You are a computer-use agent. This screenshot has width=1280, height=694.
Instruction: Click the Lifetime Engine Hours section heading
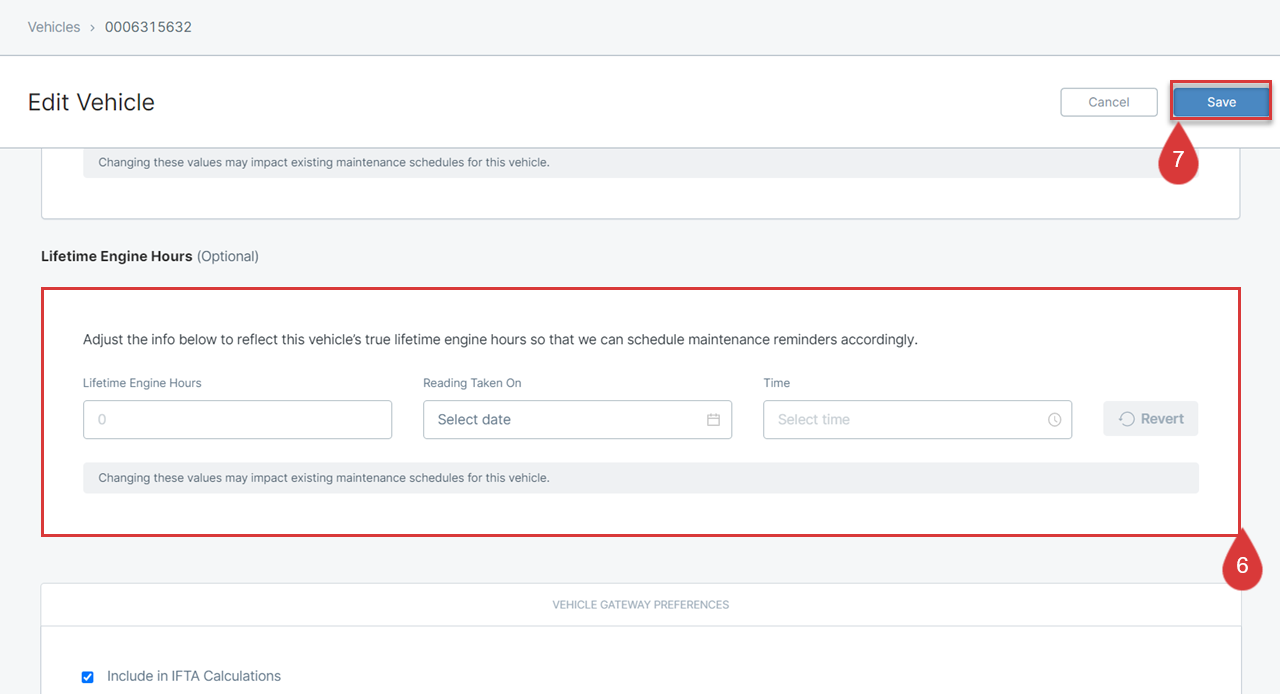pyautogui.click(x=117, y=256)
